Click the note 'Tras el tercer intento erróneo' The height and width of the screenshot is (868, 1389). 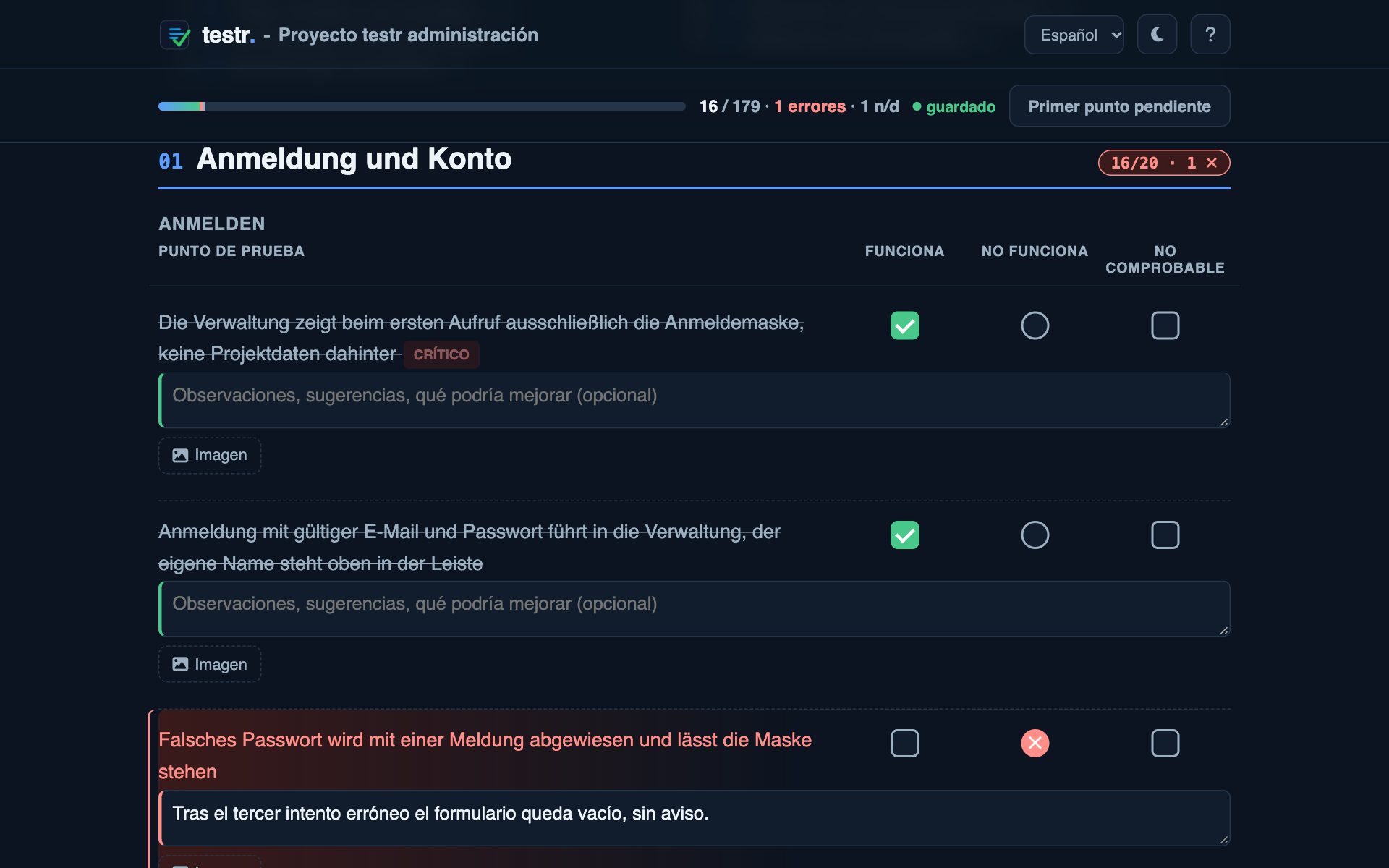pos(694,817)
